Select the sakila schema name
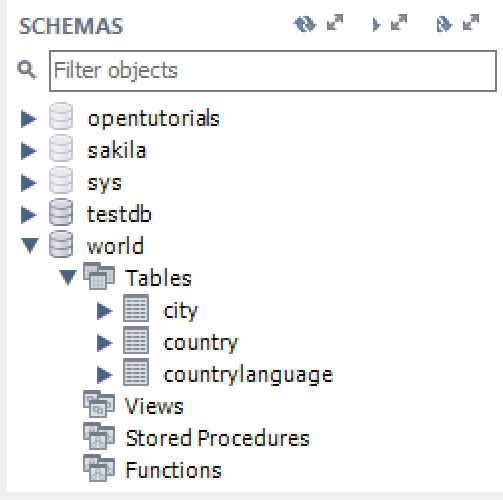This screenshot has height=500, width=503. pos(117,150)
